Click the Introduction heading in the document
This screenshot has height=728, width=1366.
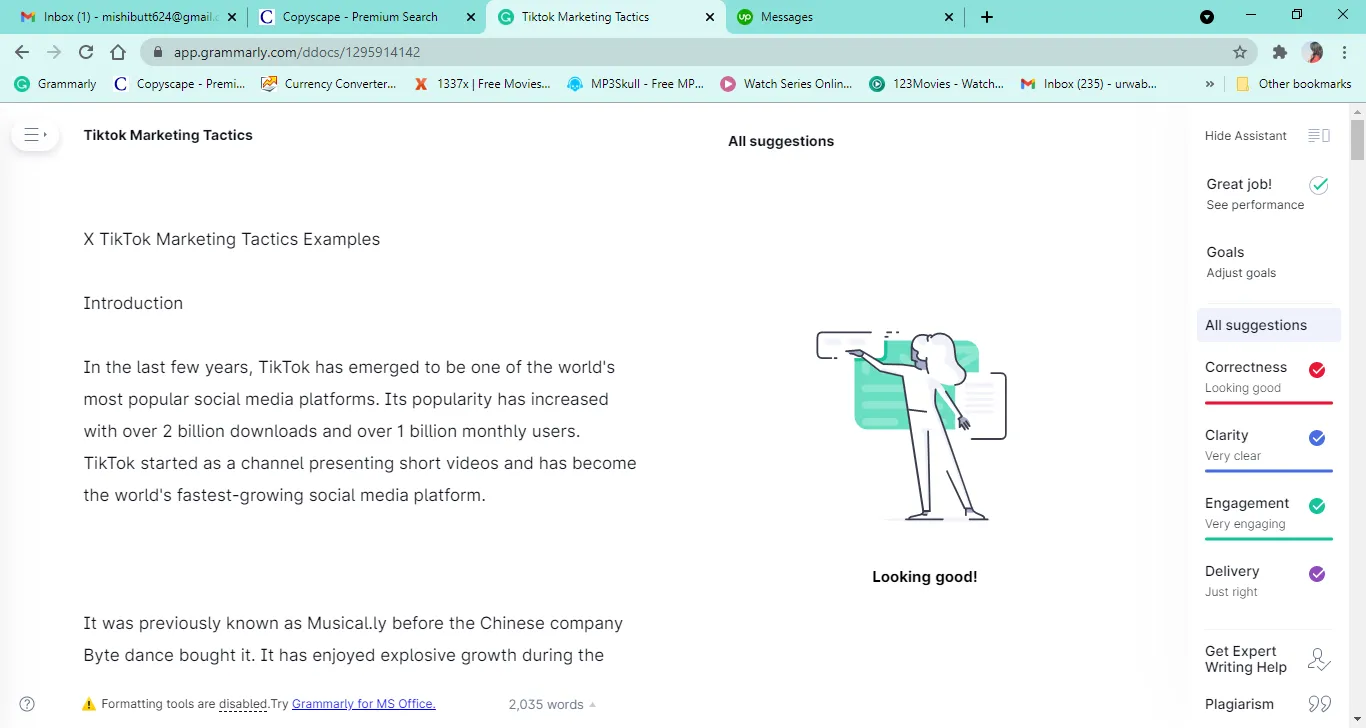click(x=133, y=303)
